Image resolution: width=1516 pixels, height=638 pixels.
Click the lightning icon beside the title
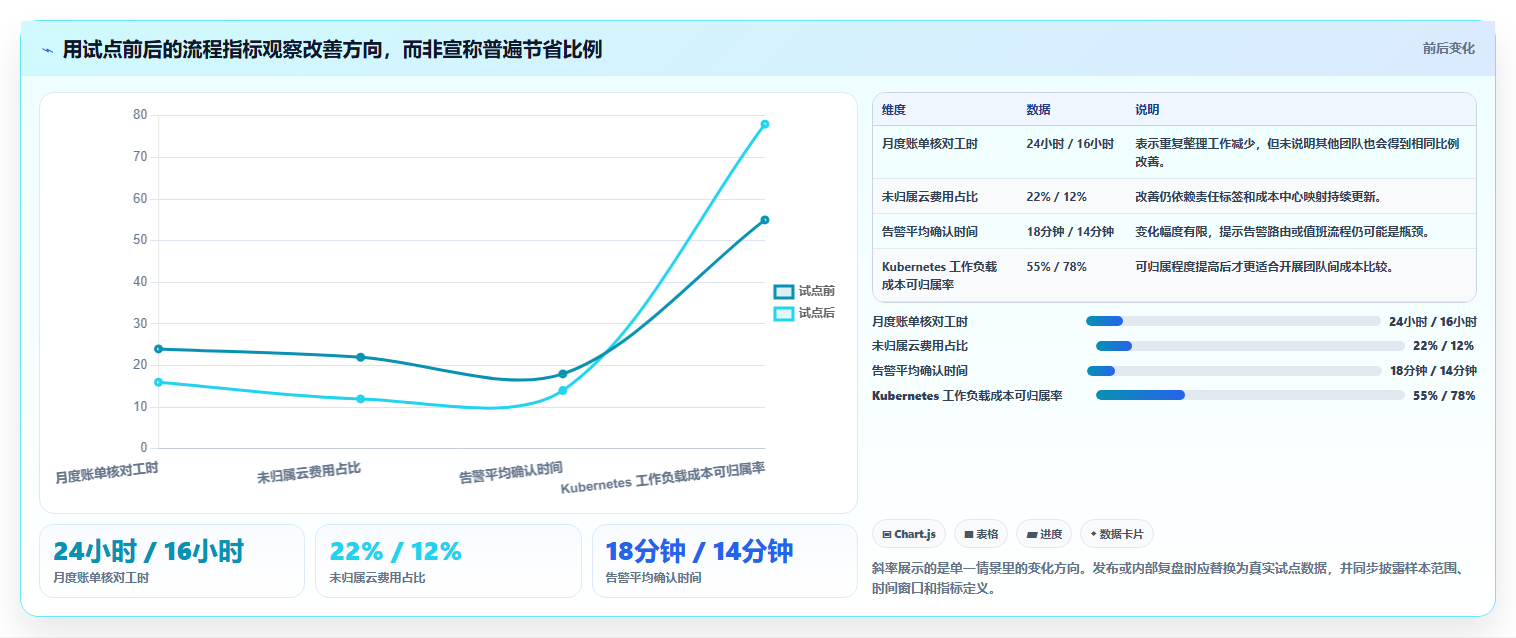click(x=47, y=50)
